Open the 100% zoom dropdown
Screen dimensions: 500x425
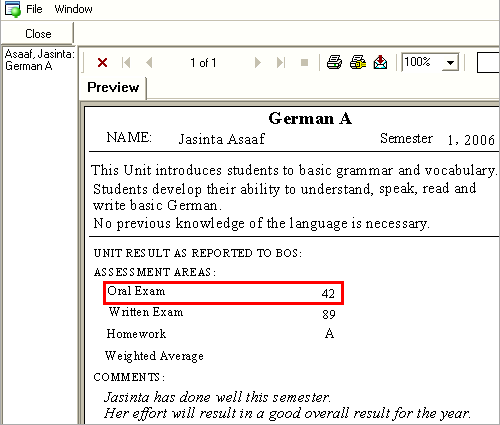point(450,62)
